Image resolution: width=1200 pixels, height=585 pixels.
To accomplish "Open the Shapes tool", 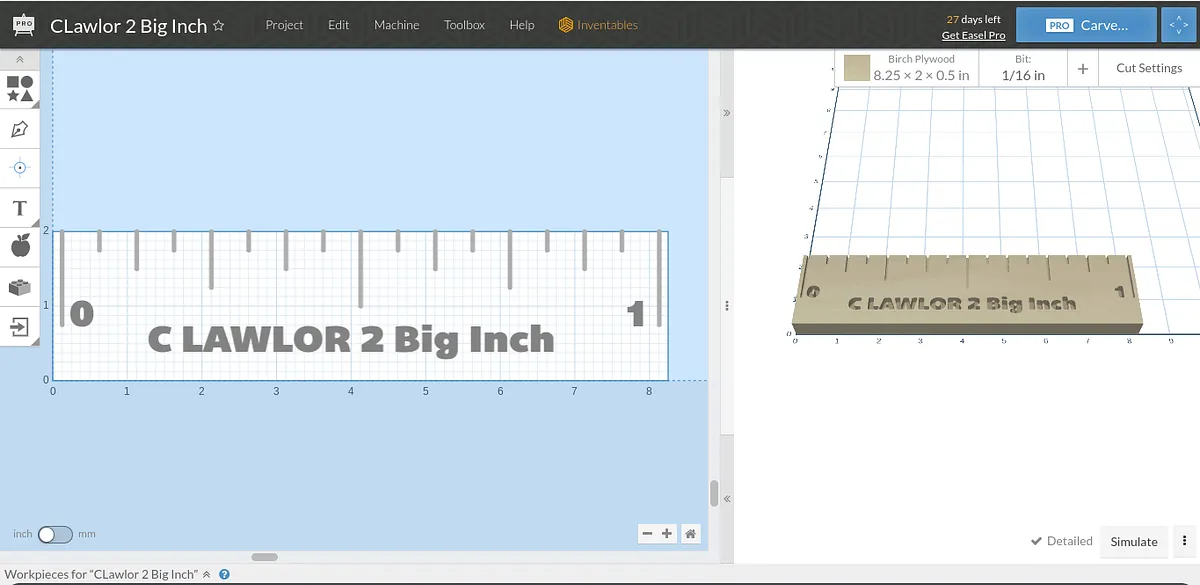I will coord(19,88).
